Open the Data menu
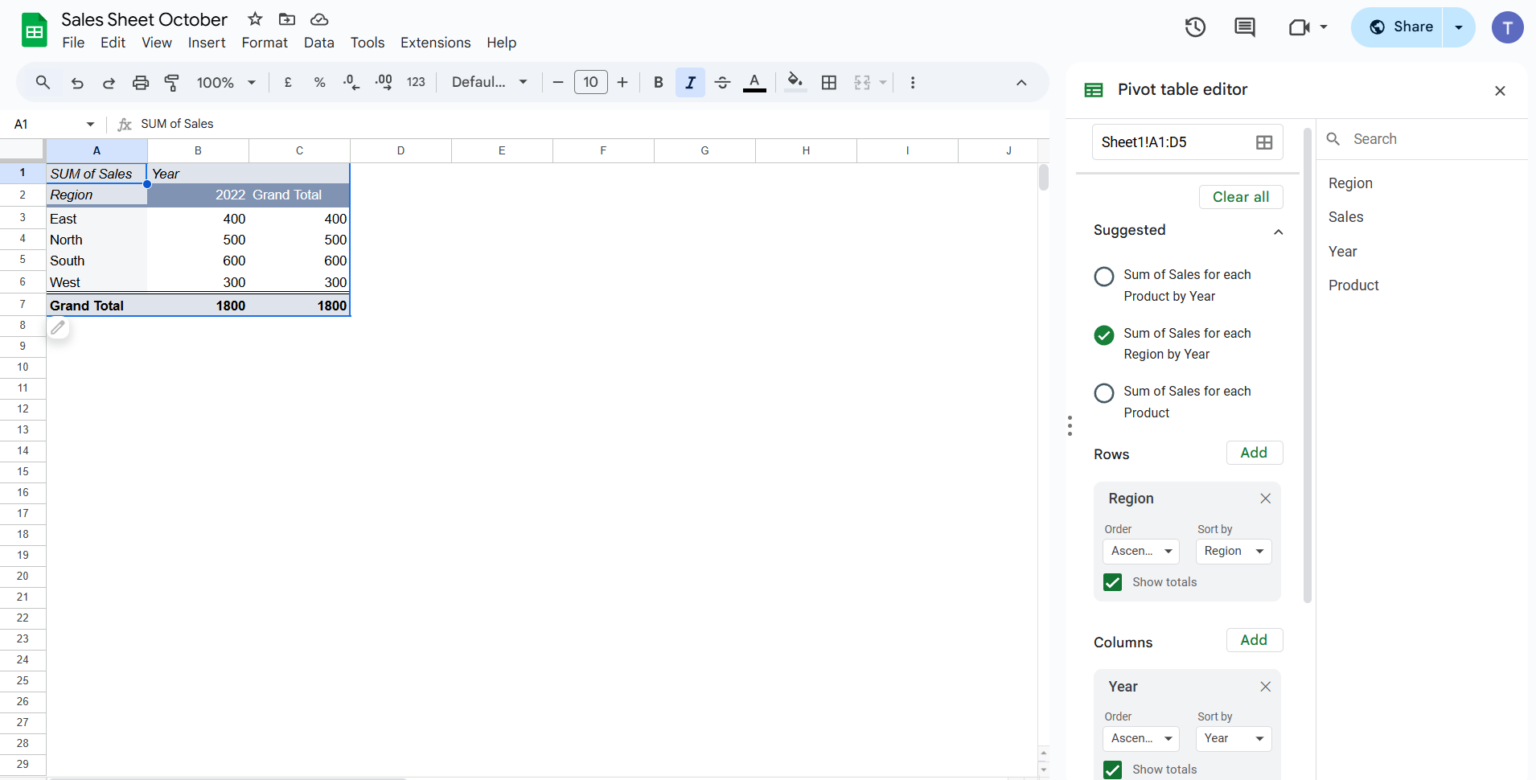Image resolution: width=1536 pixels, height=780 pixels. pyautogui.click(x=318, y=42)
